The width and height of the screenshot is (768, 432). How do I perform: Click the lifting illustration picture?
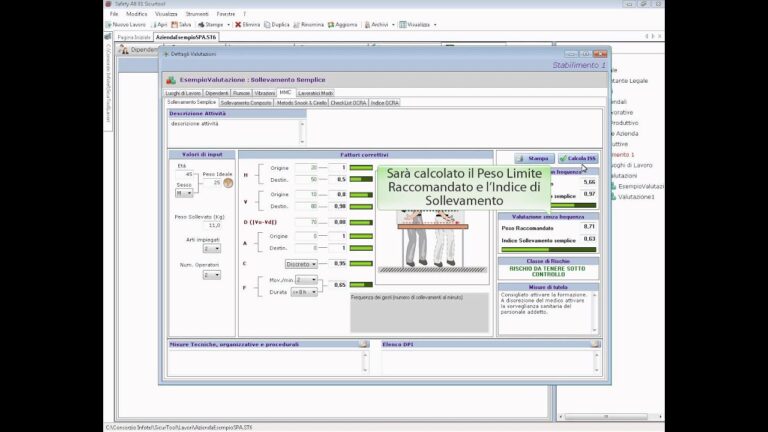(x=432, y=242)
